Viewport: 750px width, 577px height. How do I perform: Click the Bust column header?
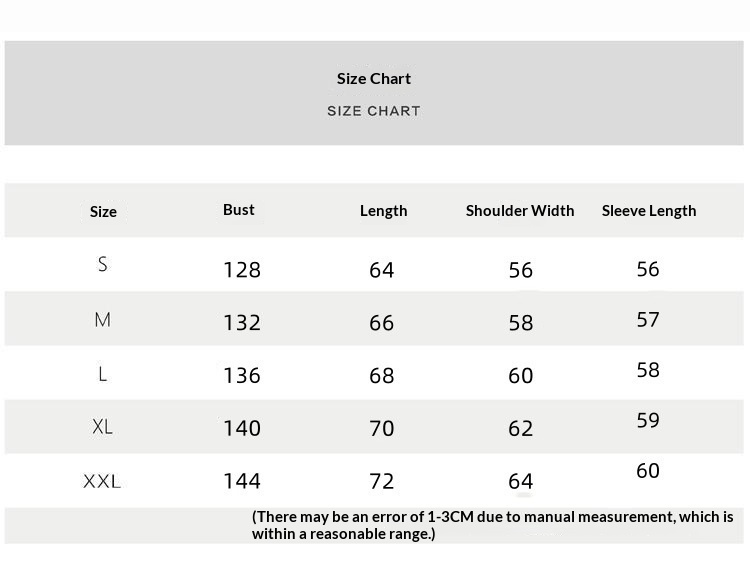(239, 209)
